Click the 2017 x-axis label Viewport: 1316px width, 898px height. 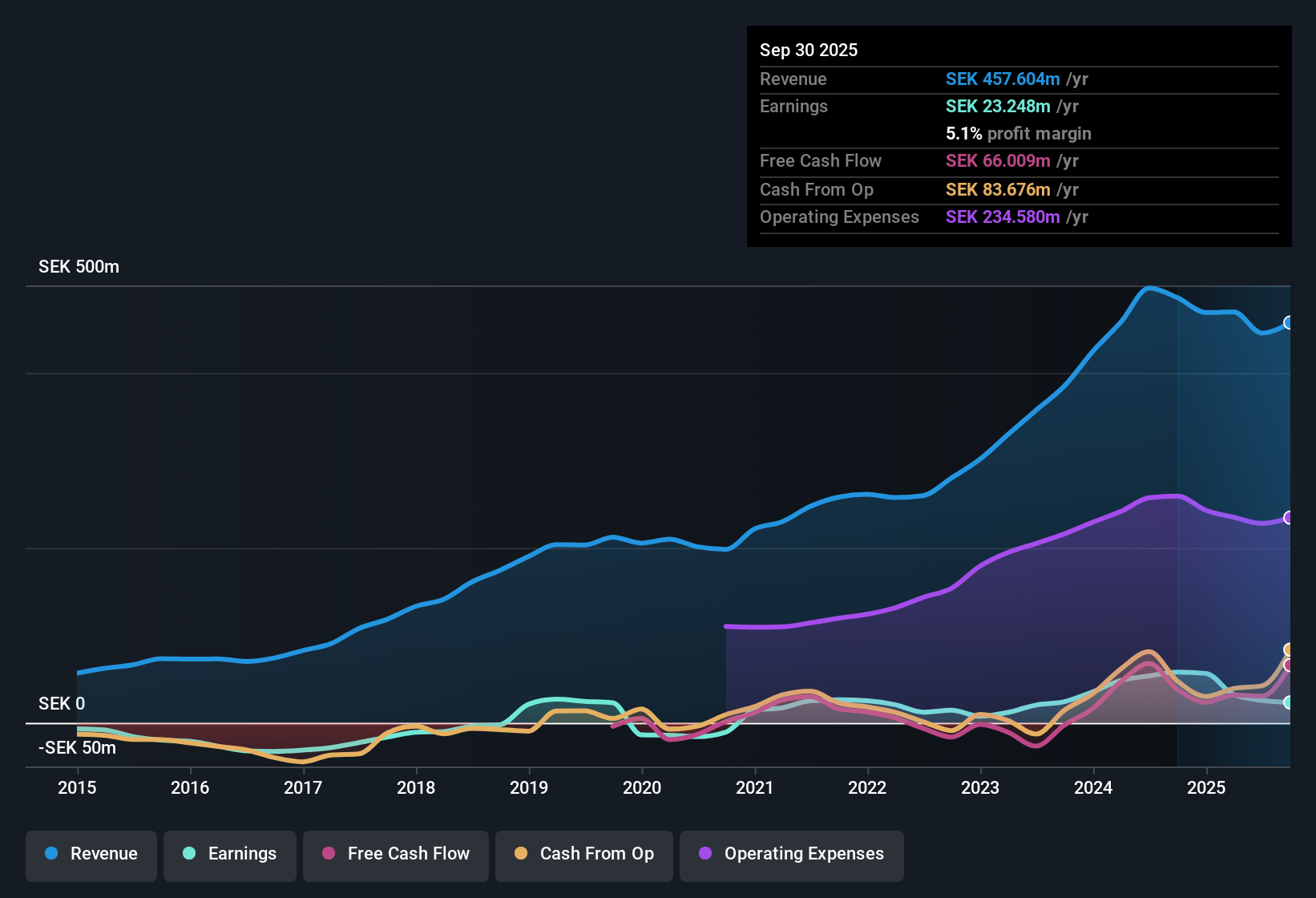tap(303, 787)
